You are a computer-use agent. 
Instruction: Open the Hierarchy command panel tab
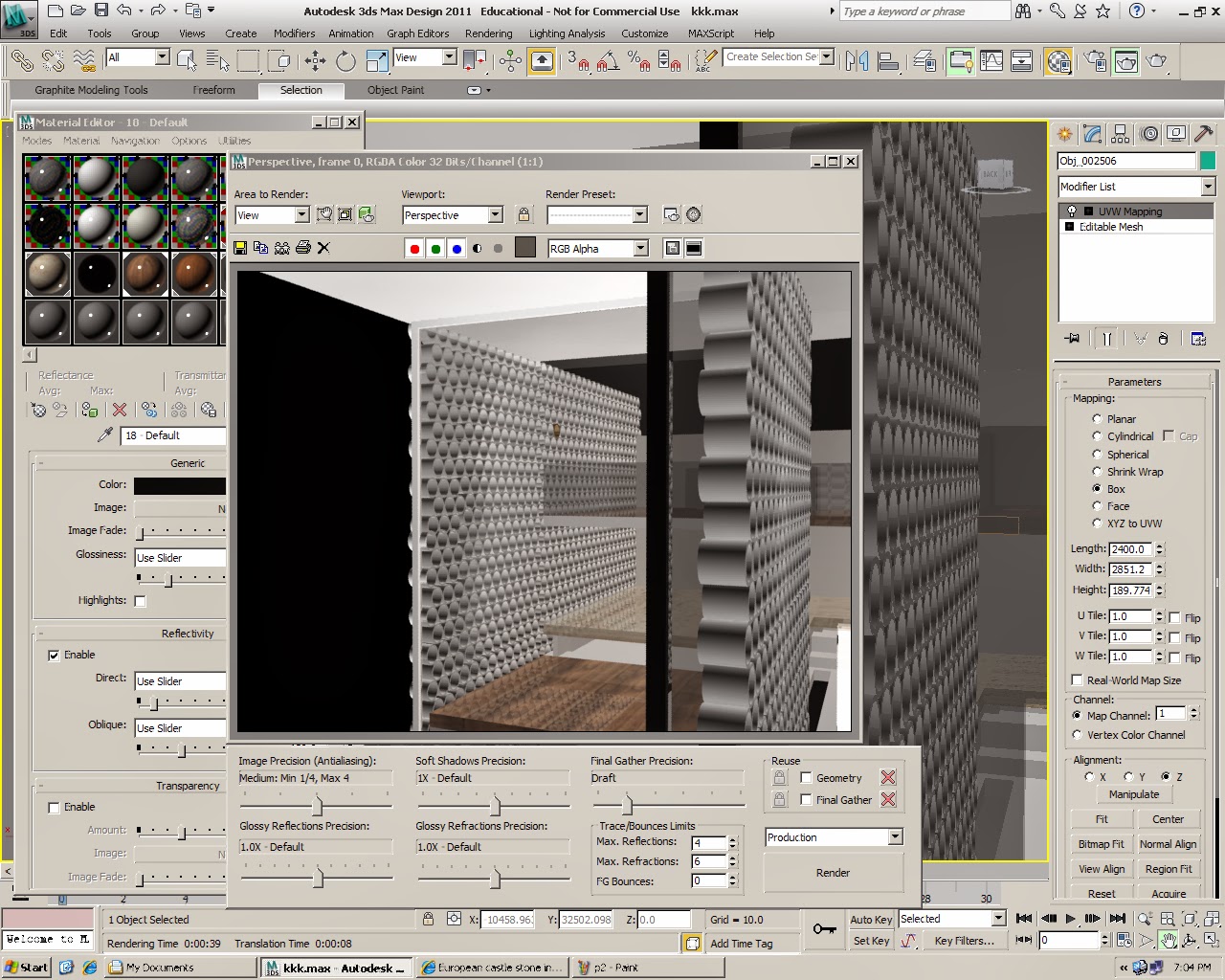1121,134
